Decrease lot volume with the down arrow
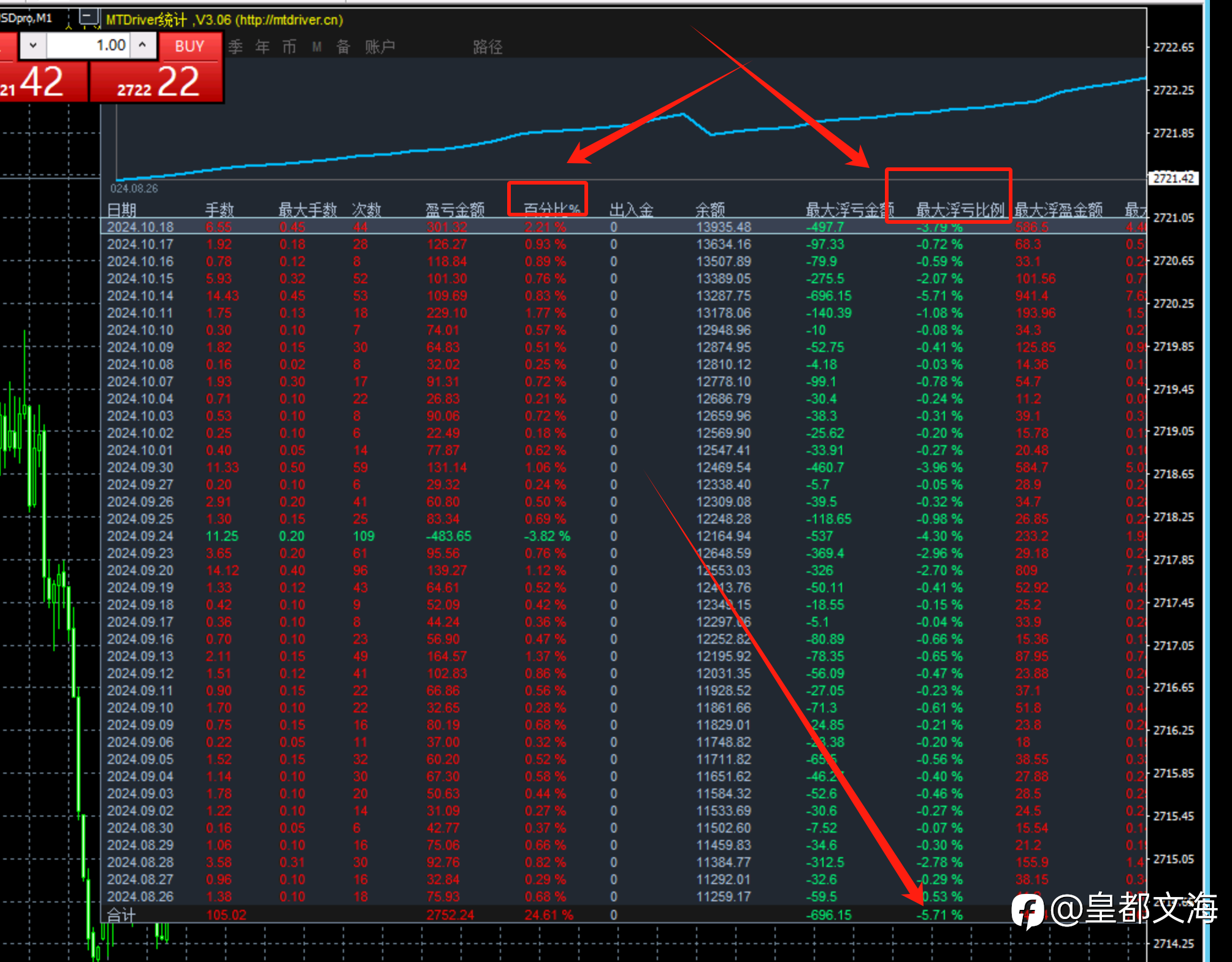Image resolution: width=1232 pixels, height=962 pixels. [x=33, y=45]
